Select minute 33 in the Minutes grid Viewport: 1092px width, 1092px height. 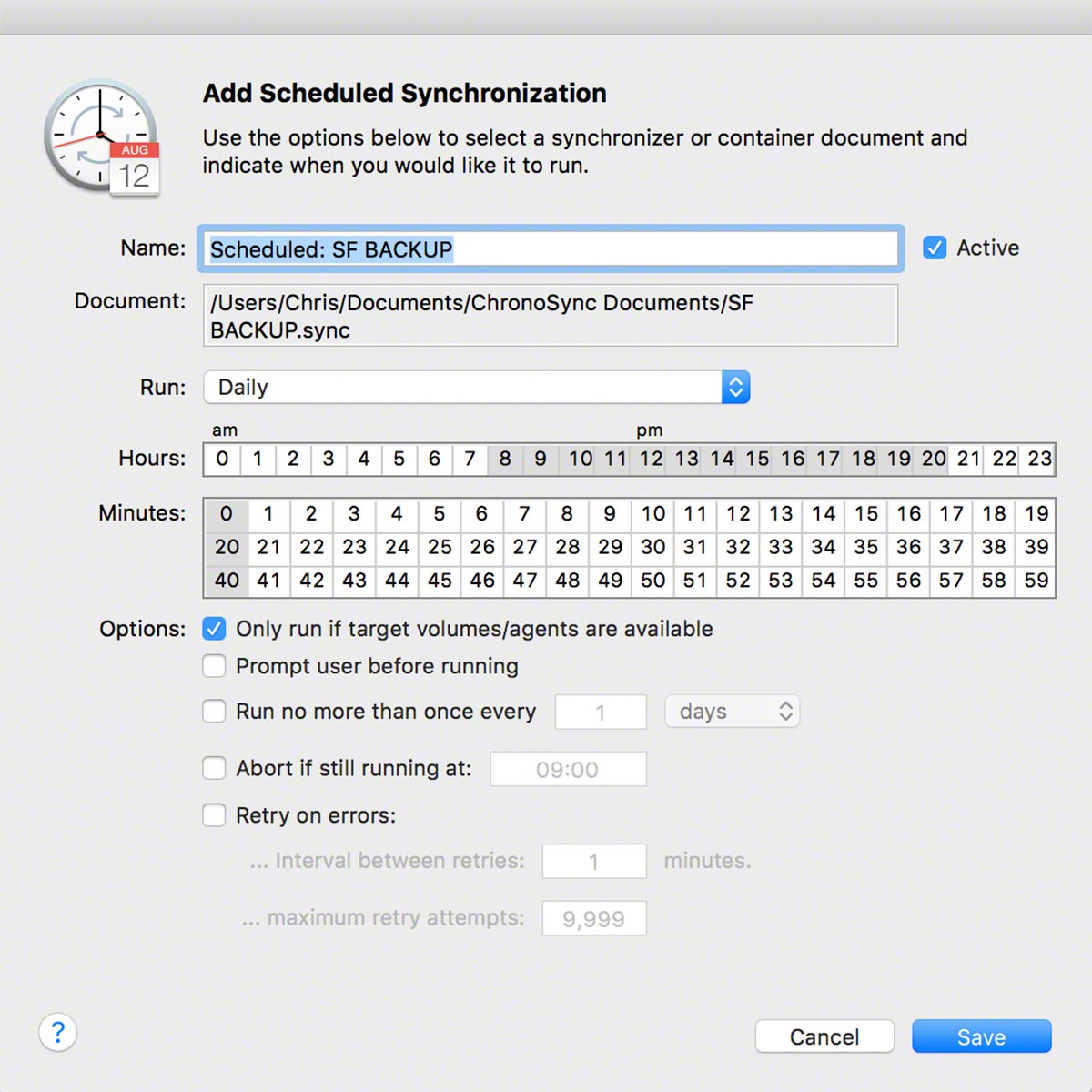(781, 547)
